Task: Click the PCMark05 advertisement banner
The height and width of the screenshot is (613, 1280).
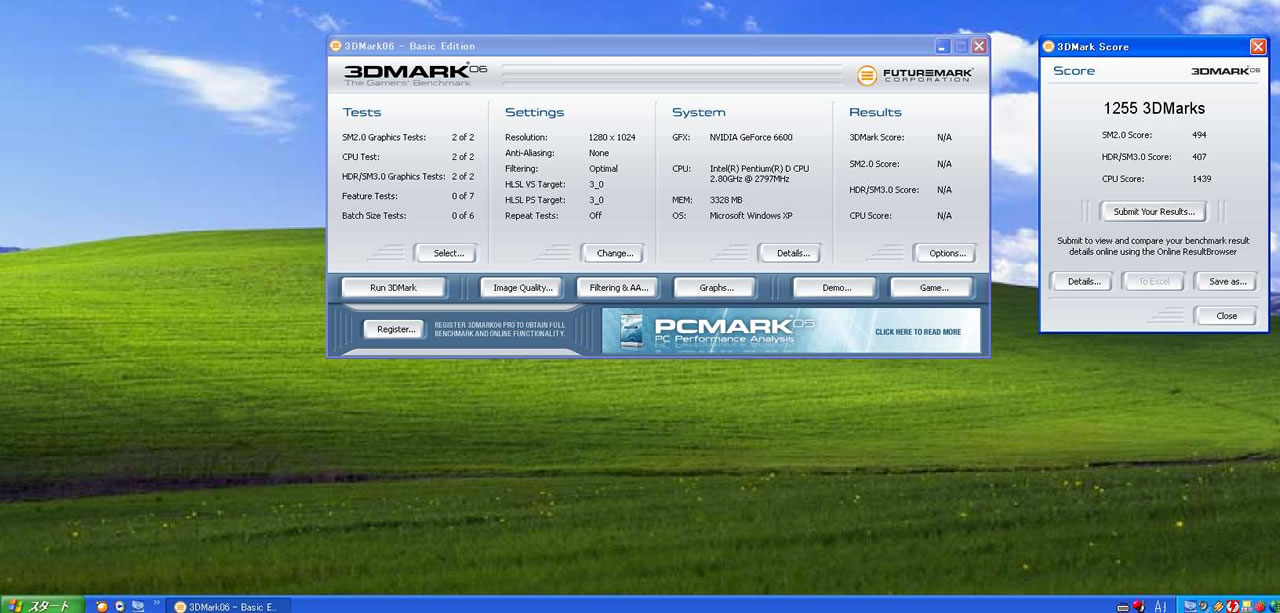Action: click(x=791, y=330)
